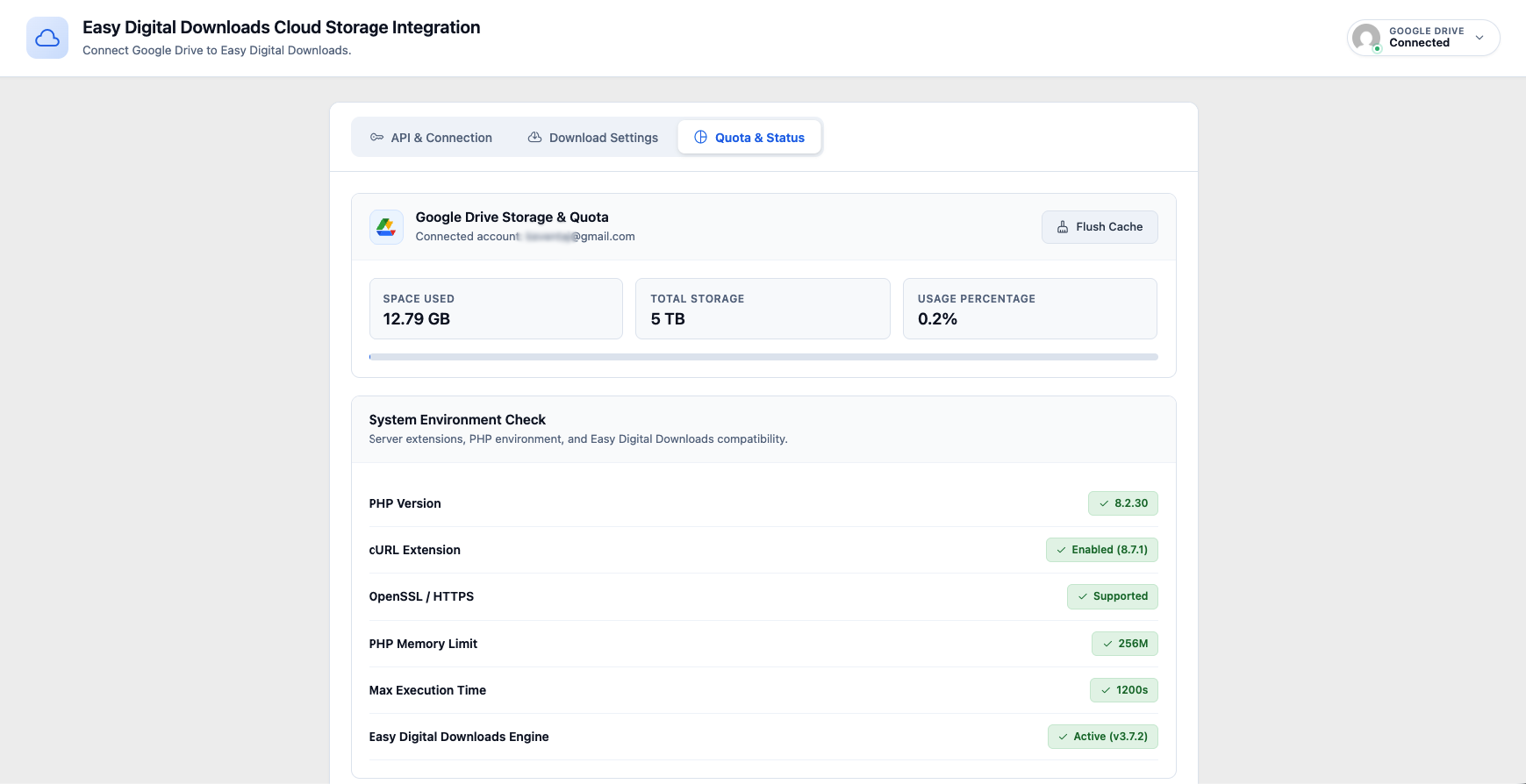Click the broom icon on Flush Cache
The height and width of the screenshot is (784, 1526).
coord(1063,227)
